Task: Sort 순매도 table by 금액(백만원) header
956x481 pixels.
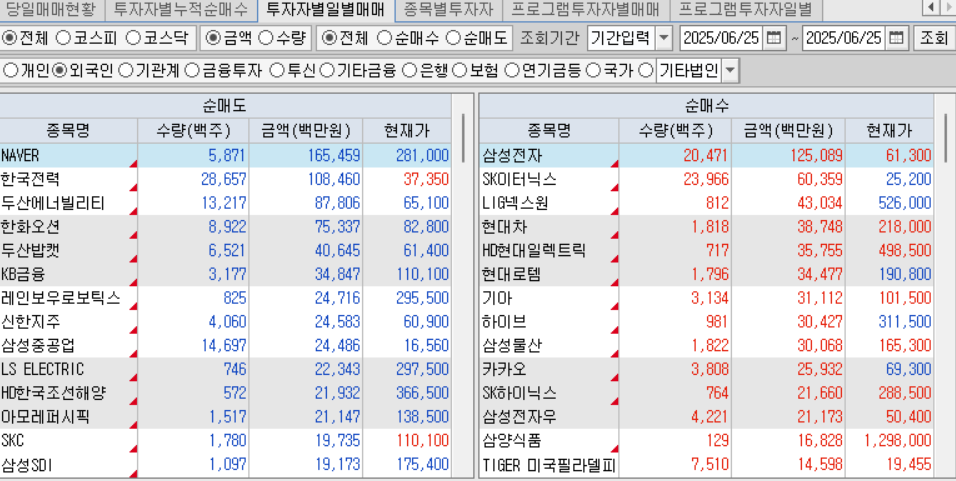Action: 305,130
